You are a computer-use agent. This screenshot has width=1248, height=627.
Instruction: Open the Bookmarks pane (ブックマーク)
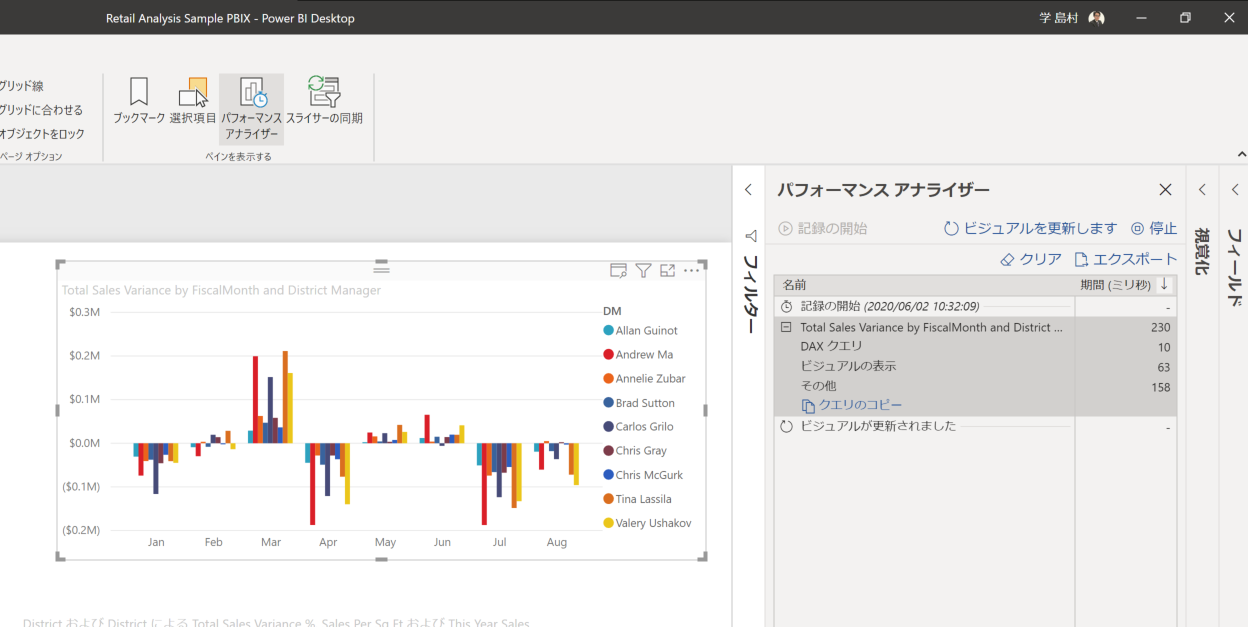[139, 101]
